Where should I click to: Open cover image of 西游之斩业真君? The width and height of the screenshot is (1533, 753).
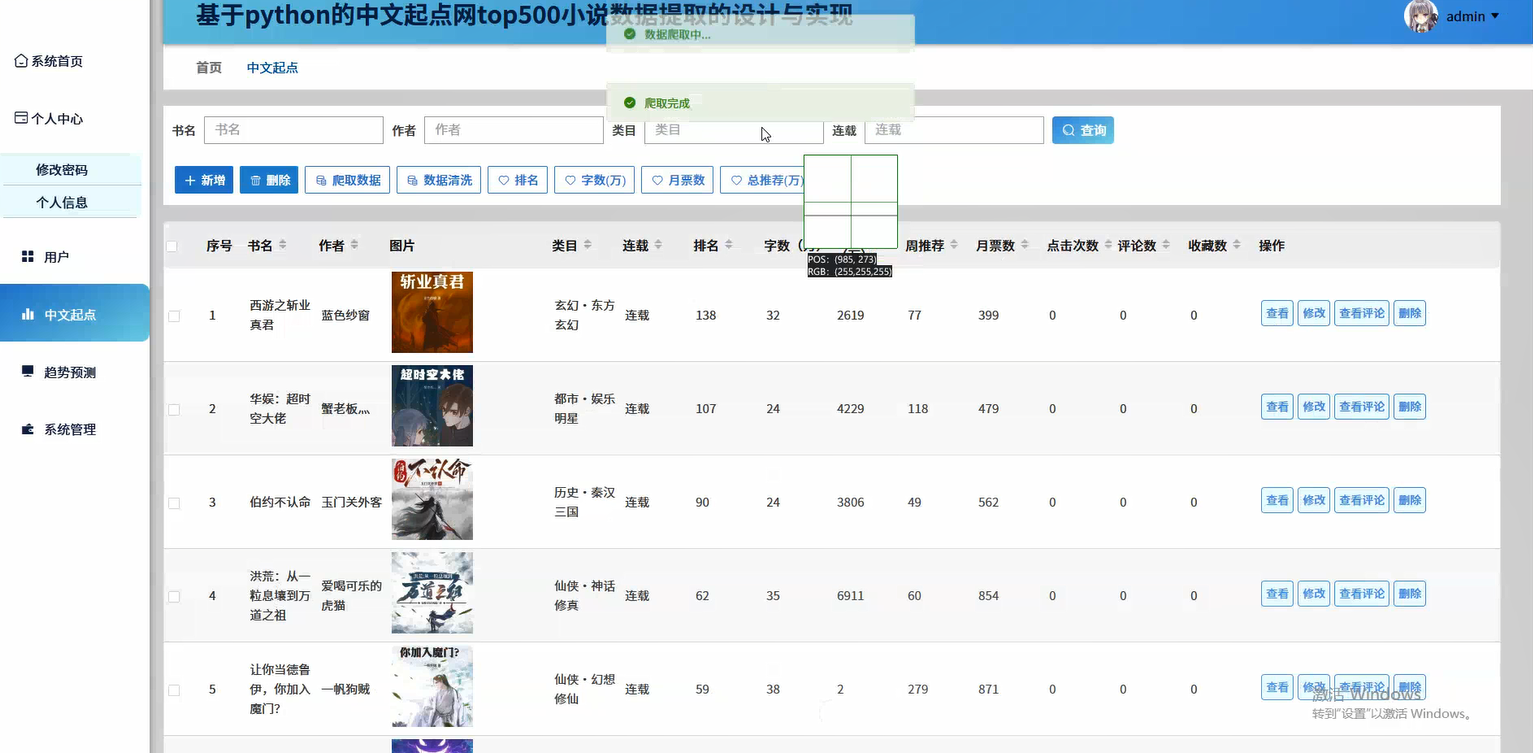coord(432,312)
